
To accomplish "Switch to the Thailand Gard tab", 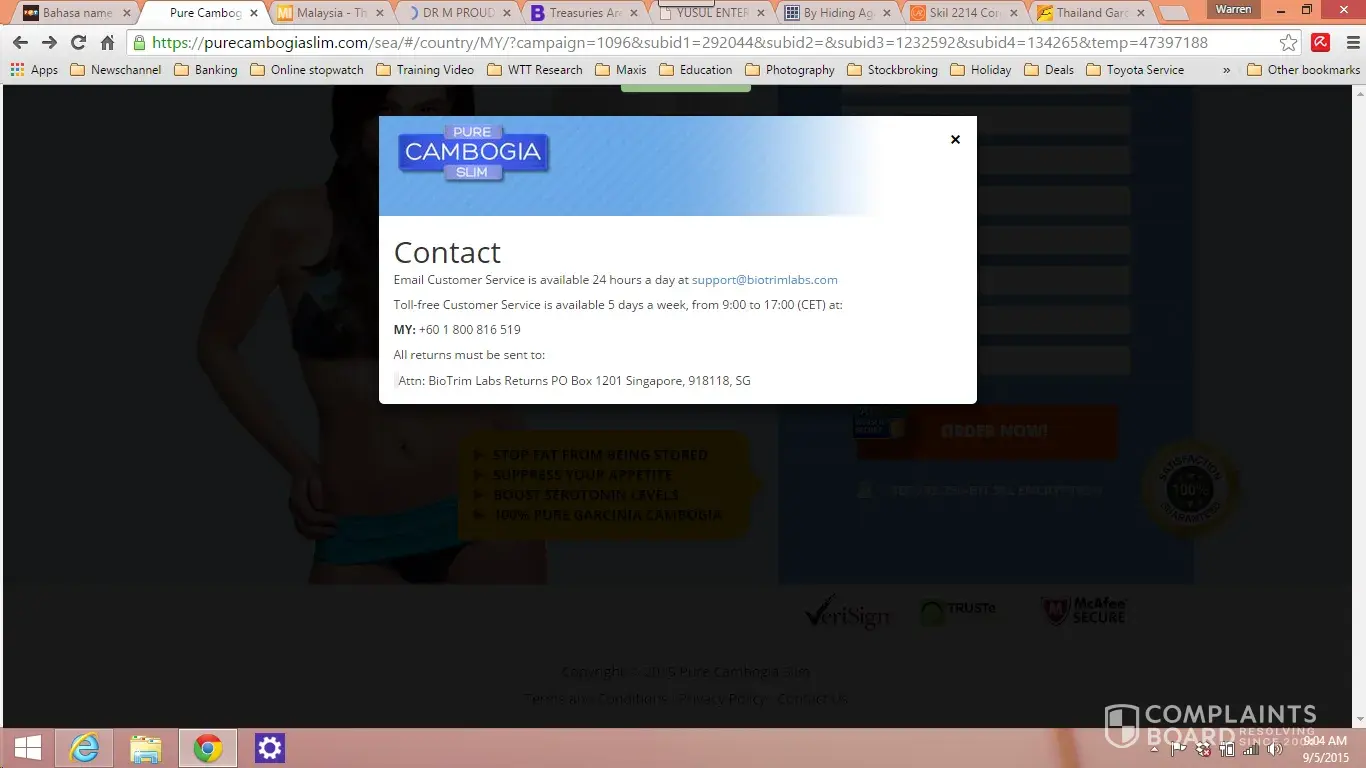I will (x=1090, y=13).
